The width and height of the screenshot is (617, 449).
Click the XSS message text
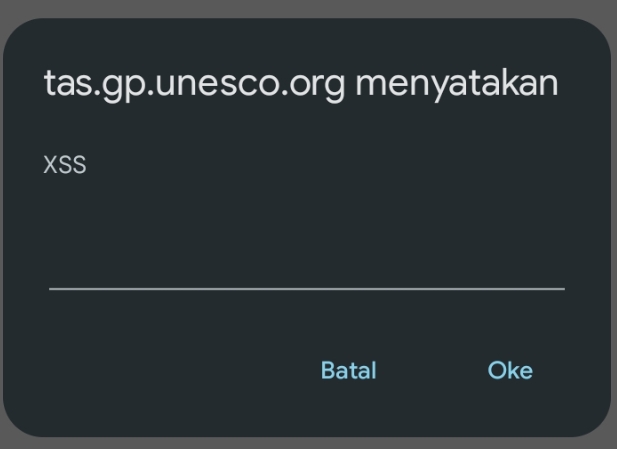(65, 166)
